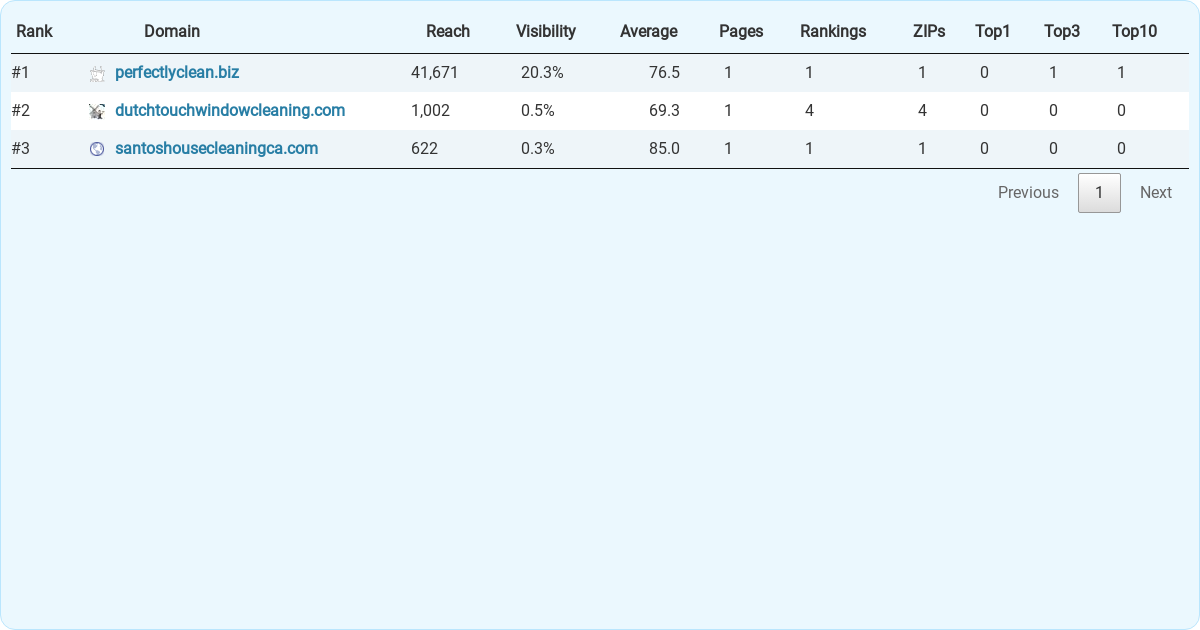Click the dutchtouchwindowcleaning.com favicon icon
This screenshot has width=1200, height=630.
(x=97, y=111)
